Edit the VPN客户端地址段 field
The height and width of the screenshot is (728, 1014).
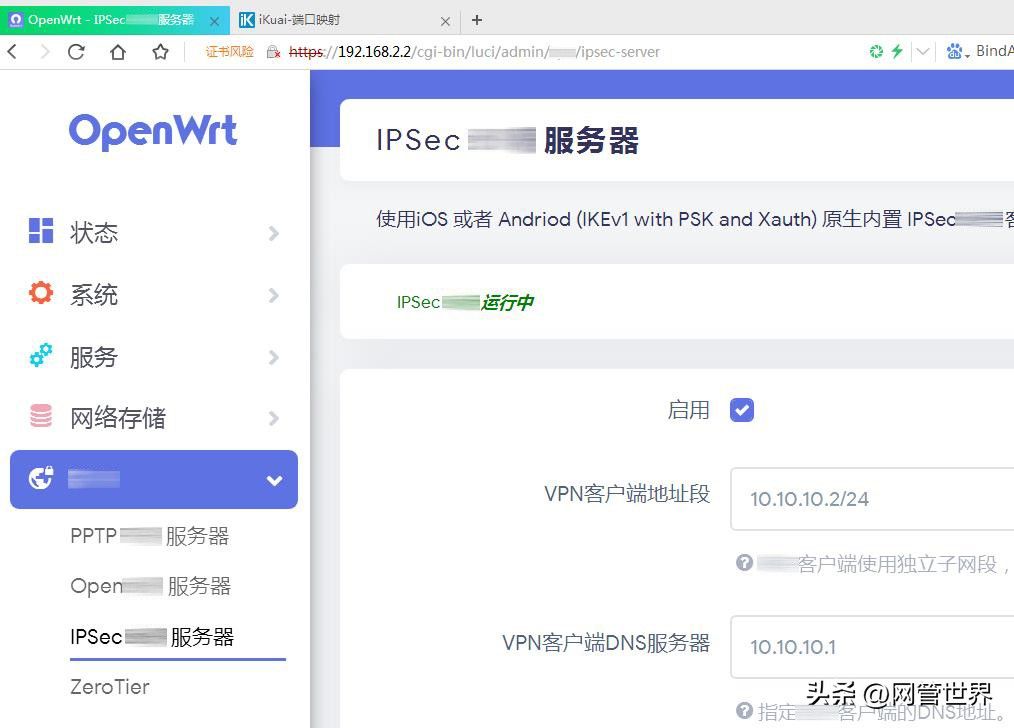872,499
